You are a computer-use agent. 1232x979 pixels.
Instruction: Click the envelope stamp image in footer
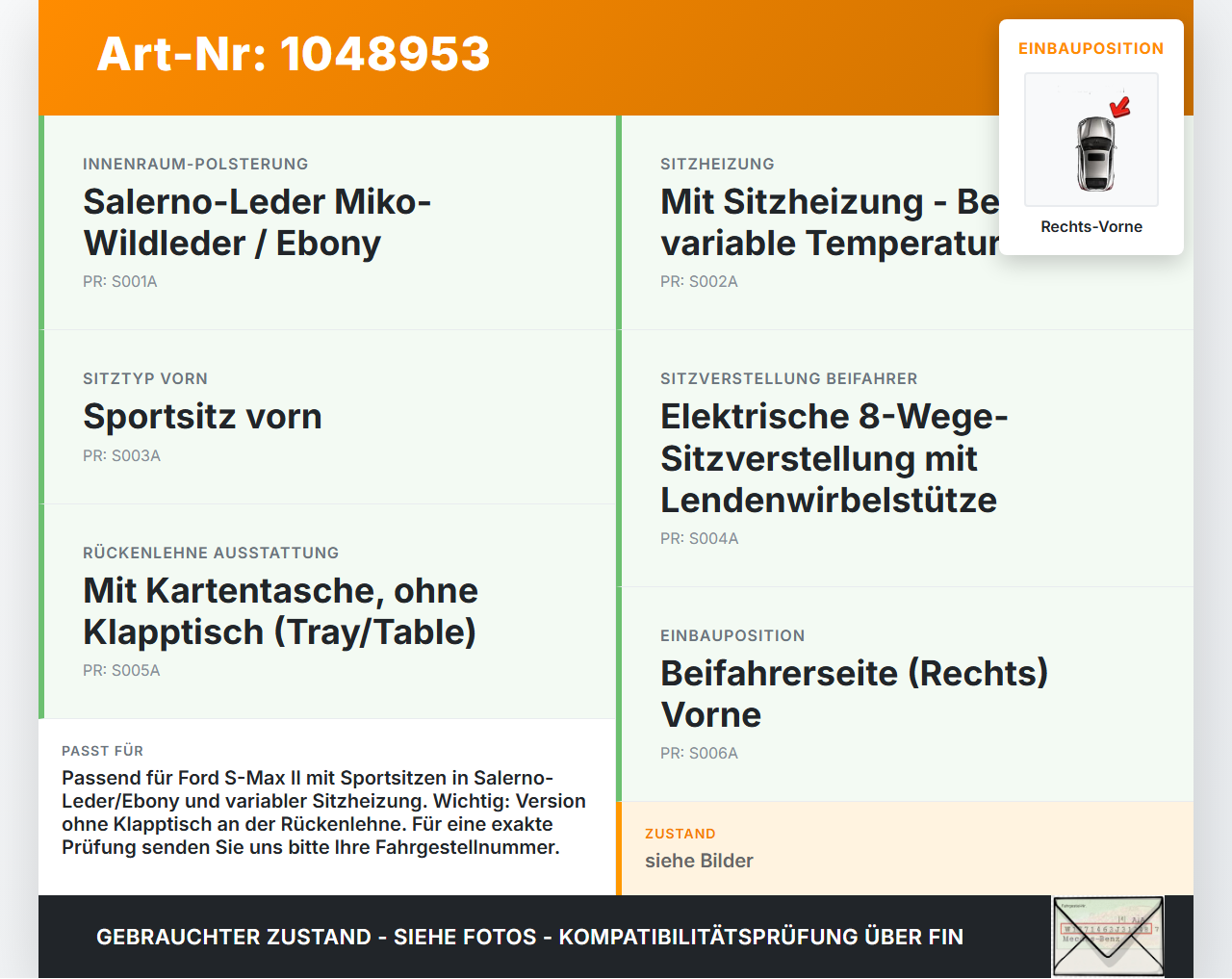(1109, 937)
